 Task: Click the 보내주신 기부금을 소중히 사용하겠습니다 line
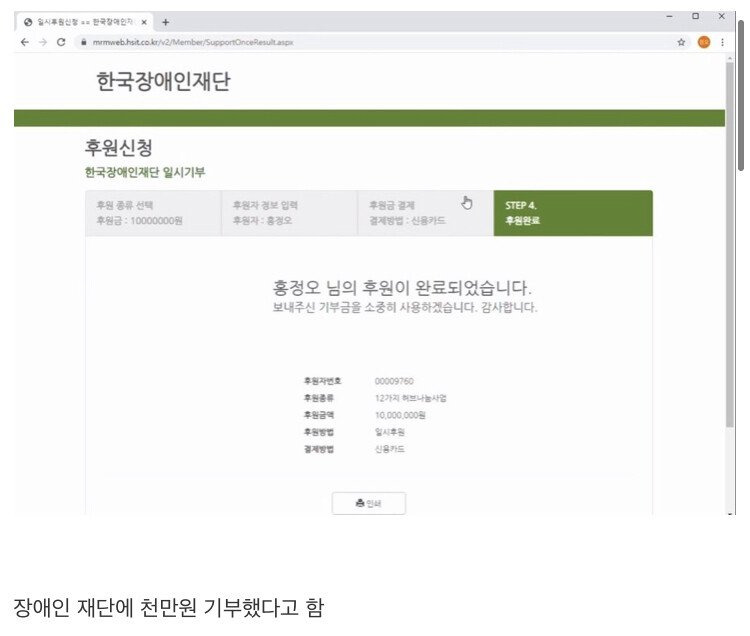tap(405, 307)
